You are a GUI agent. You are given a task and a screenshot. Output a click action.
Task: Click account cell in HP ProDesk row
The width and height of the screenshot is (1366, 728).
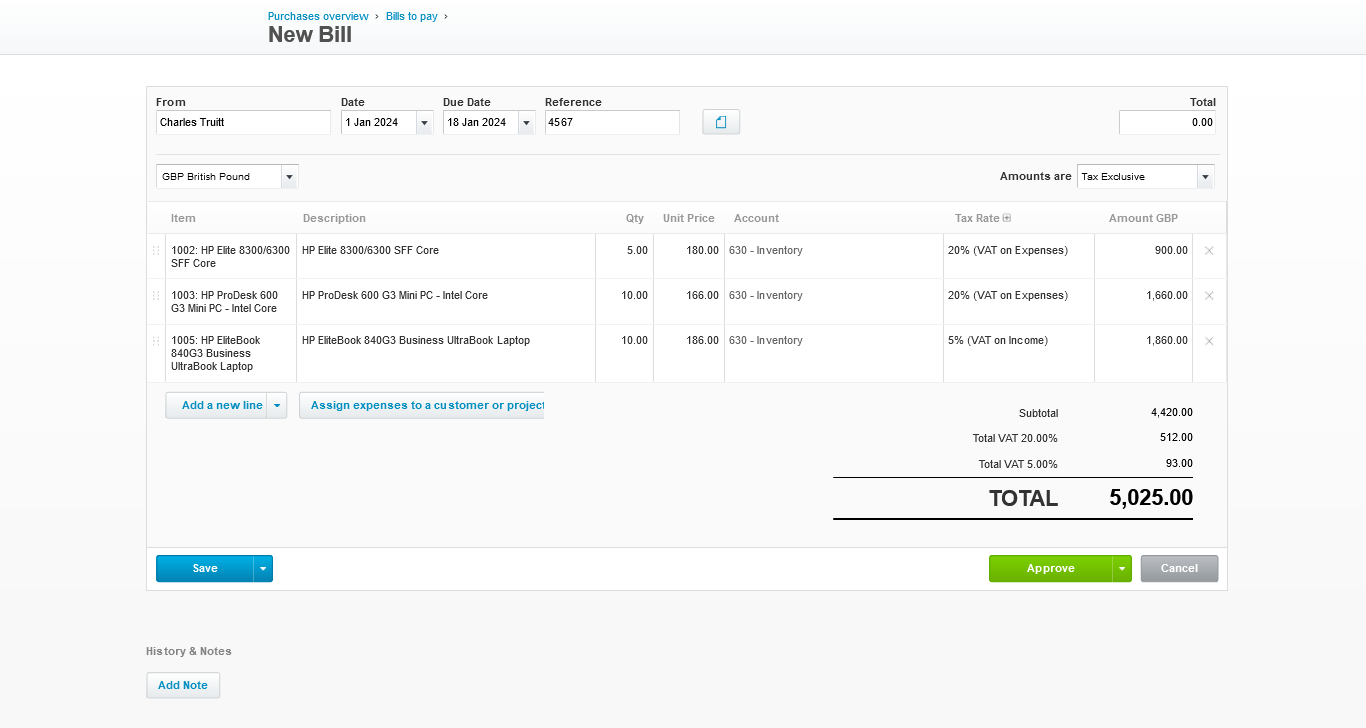(834, 302)
